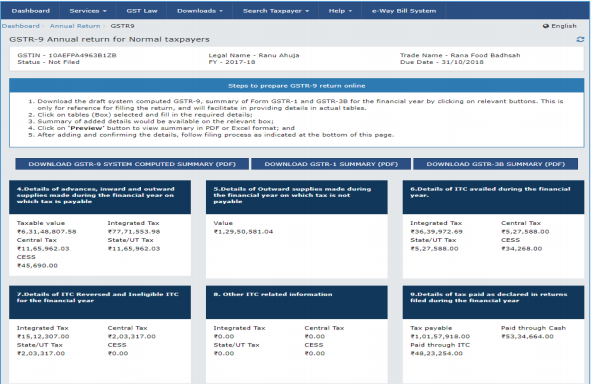Click Integrated Tax ₹36,39,972.69 in tile 6

coord(436,232)
